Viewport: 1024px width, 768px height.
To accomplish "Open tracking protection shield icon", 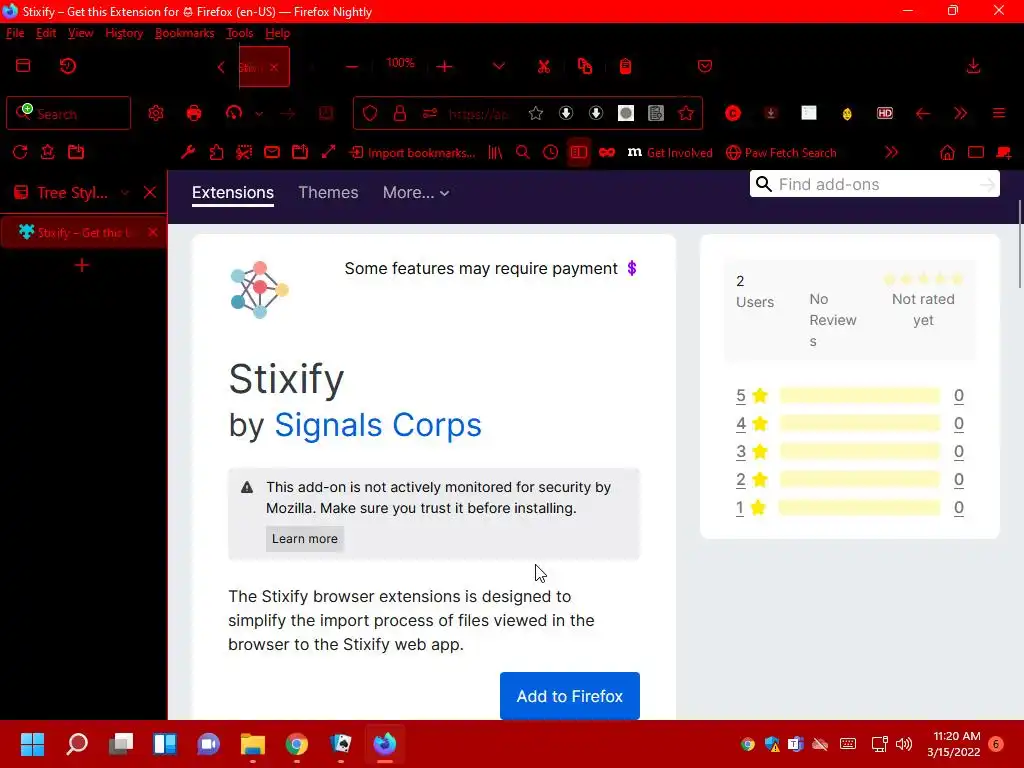I will pyautogui.click(x=370, y=114).
